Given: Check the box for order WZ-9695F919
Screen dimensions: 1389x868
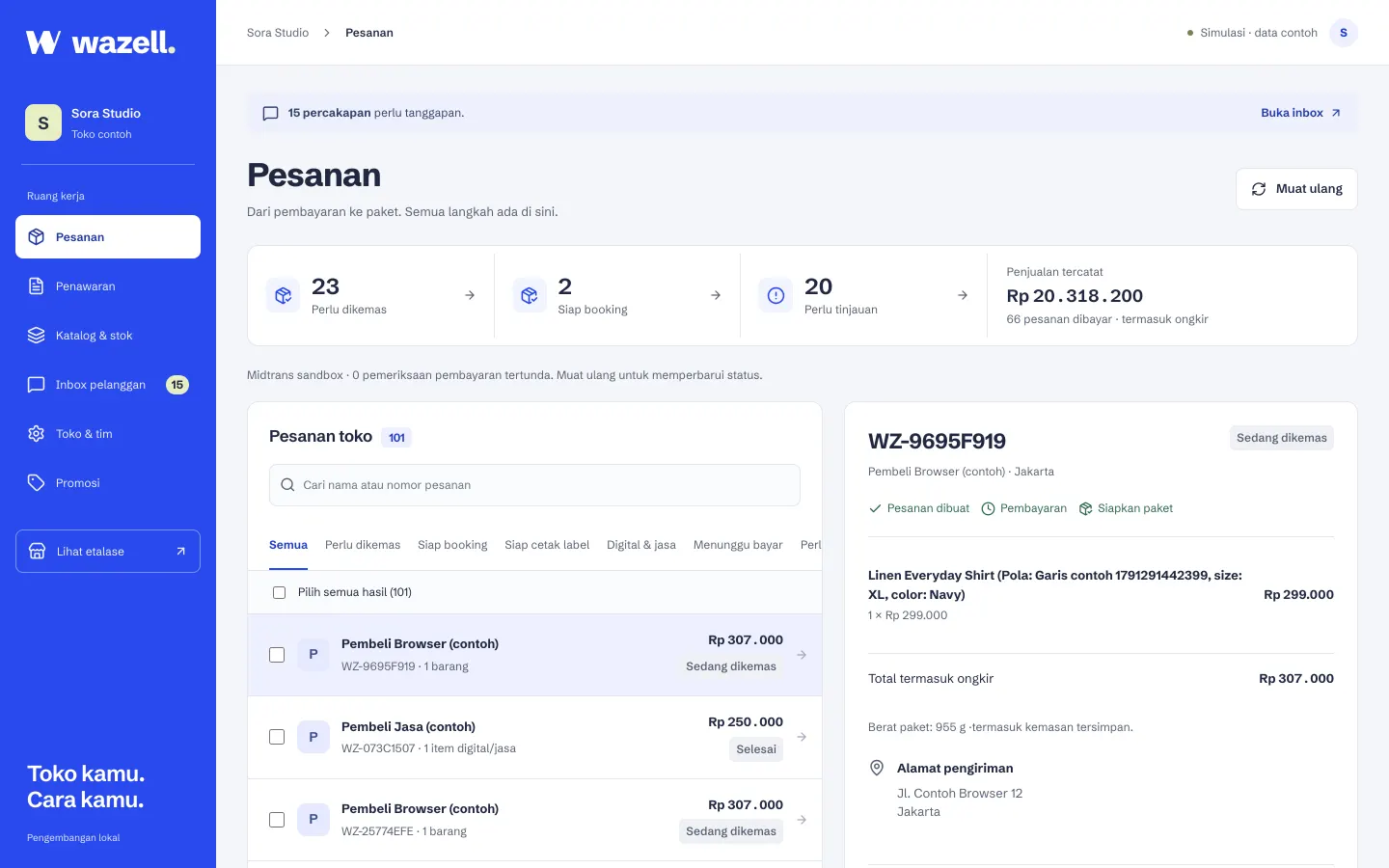Looking at the screenshot, I should 277,655.
